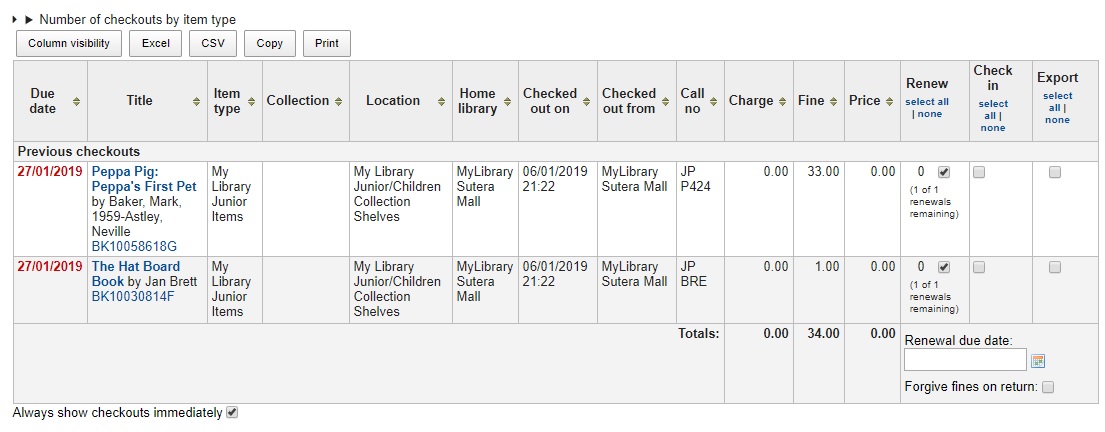The height and width of the screenshot is (432, 1105).
Task: Sort by Price column arrows
Action: [x=889, y=101]
